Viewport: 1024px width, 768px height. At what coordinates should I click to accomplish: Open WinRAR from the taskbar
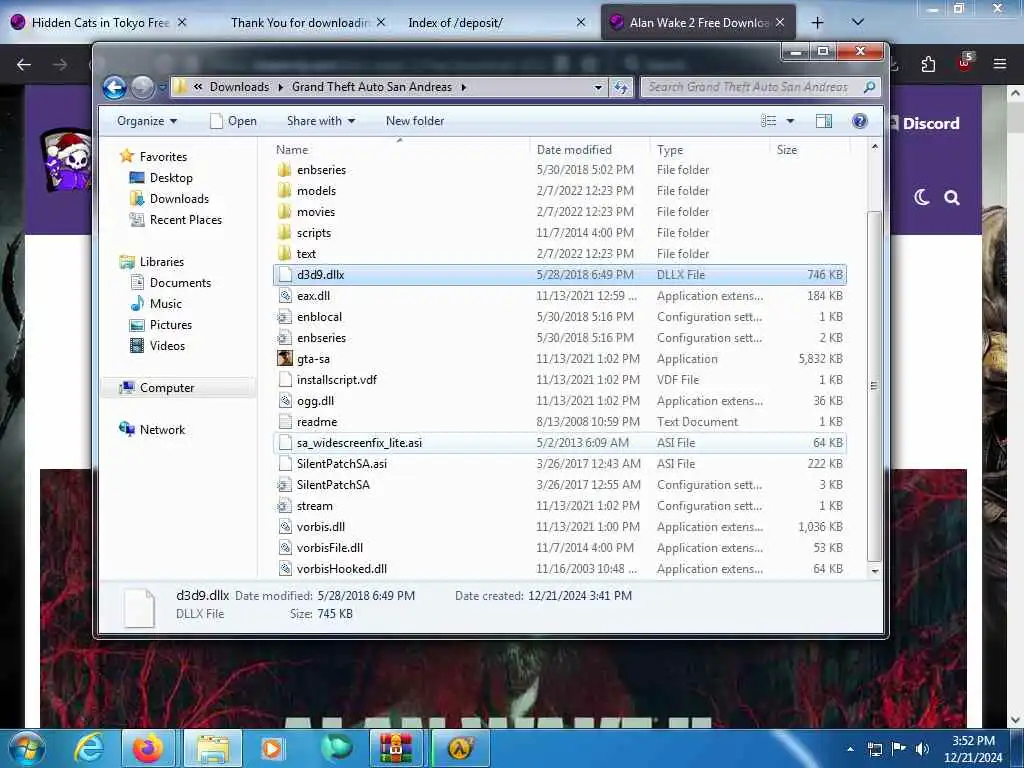click(x=396, y=748)
